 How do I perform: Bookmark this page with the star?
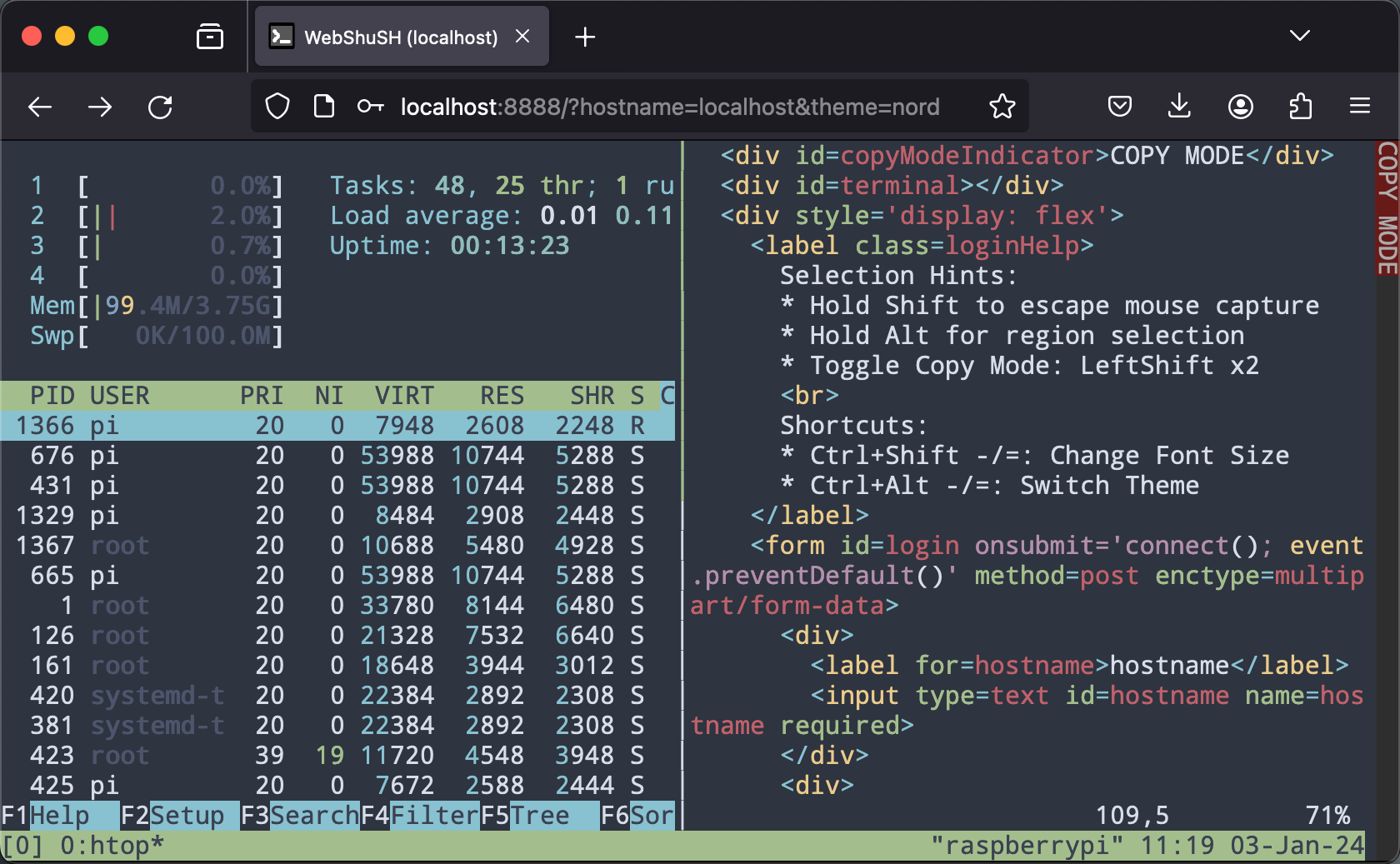tap(1002, 107)
